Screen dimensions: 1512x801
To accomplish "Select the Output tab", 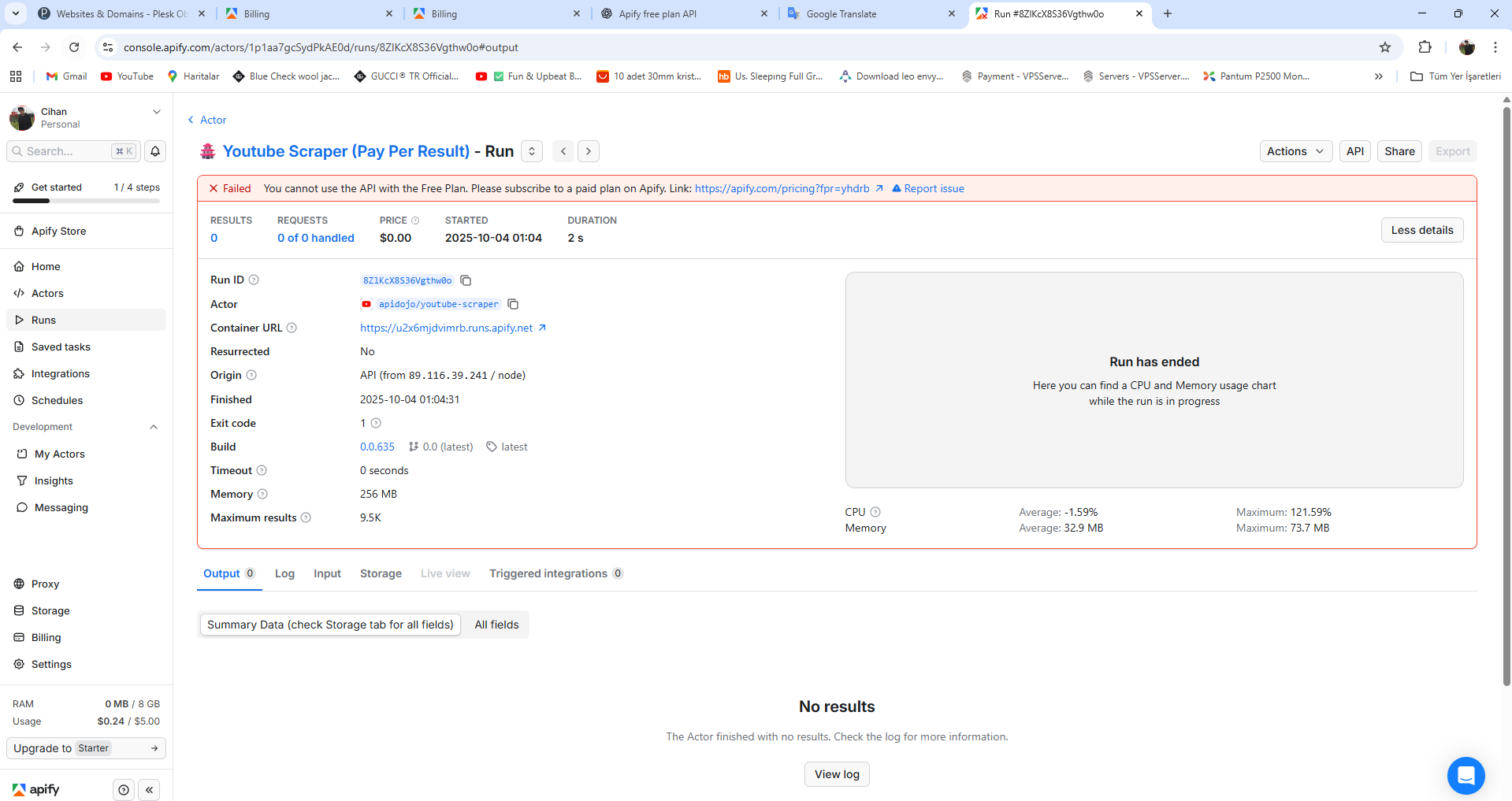I will 228,573.
